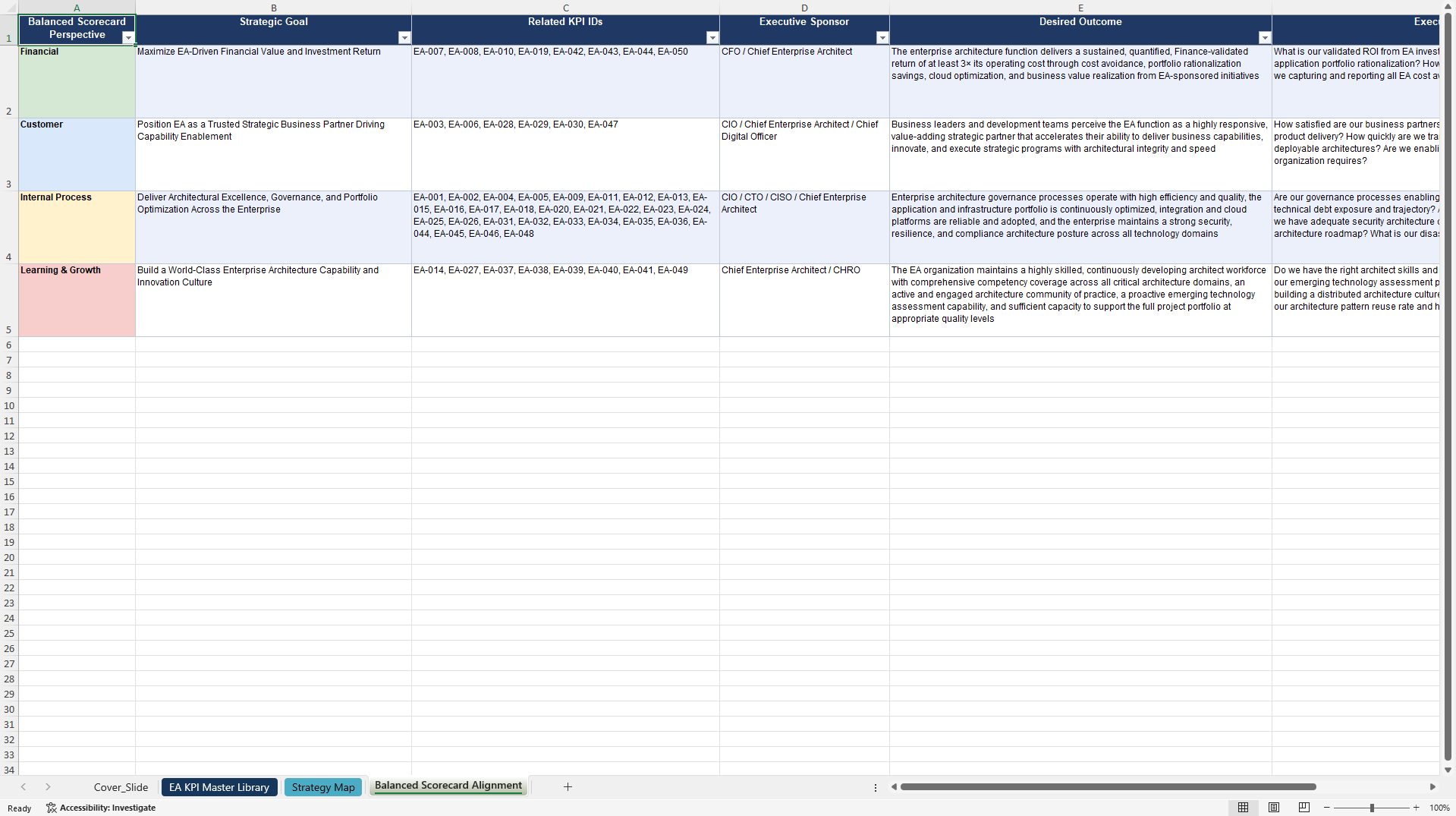Switch to the Strategy Map sheet tab
1456x816 pixels.
(x=323, y=787)
